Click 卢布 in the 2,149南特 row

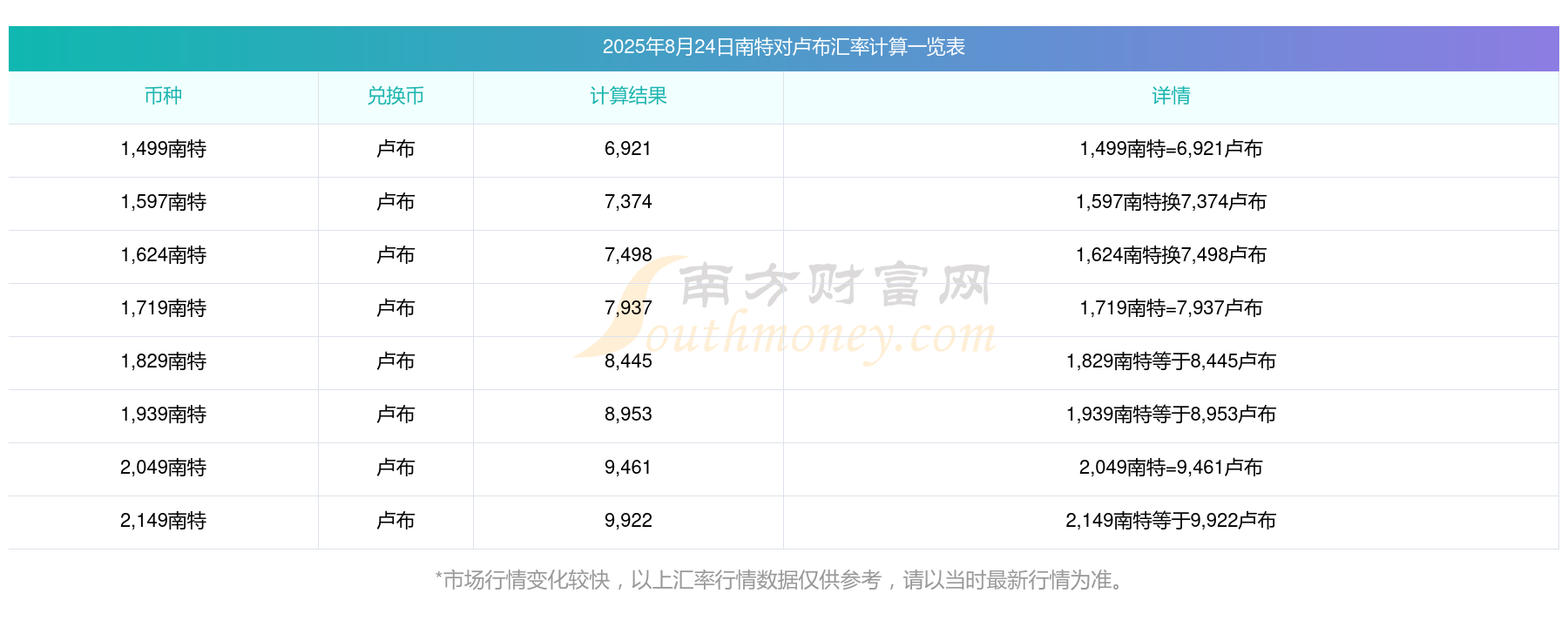395,521
